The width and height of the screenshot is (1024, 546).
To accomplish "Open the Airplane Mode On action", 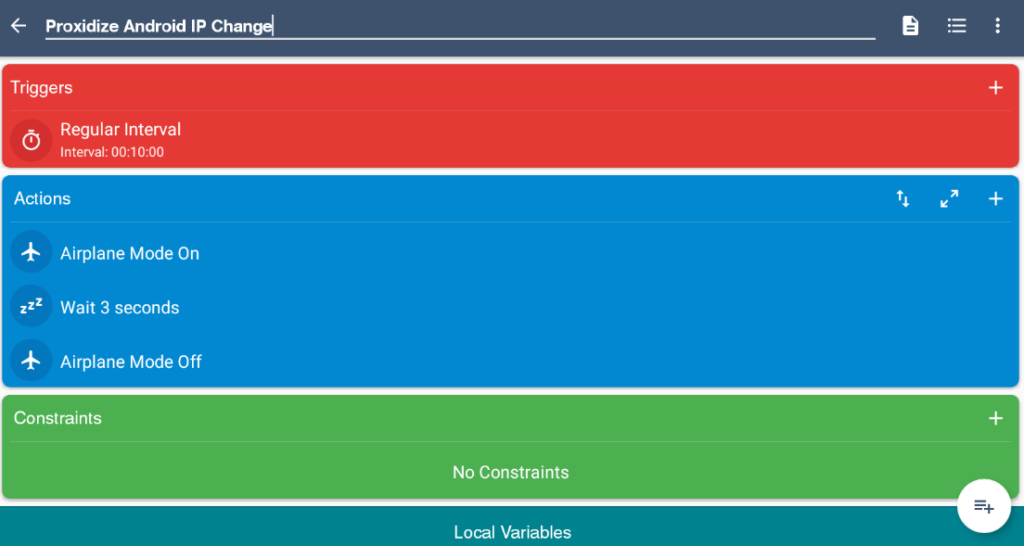I will [x=511, y=253].
